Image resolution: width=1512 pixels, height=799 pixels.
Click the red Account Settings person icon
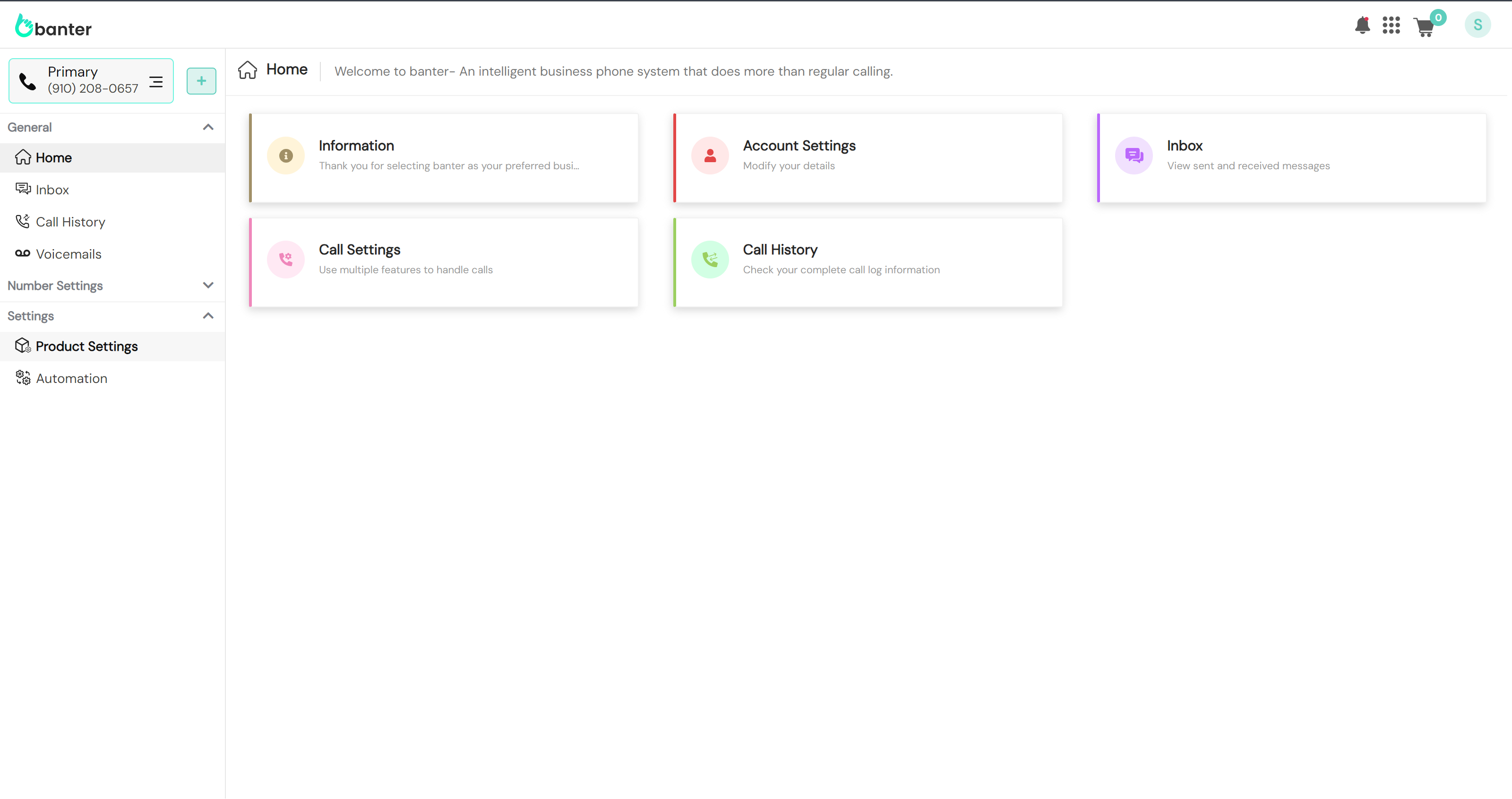pyautogui.click(x=710, y=156)
